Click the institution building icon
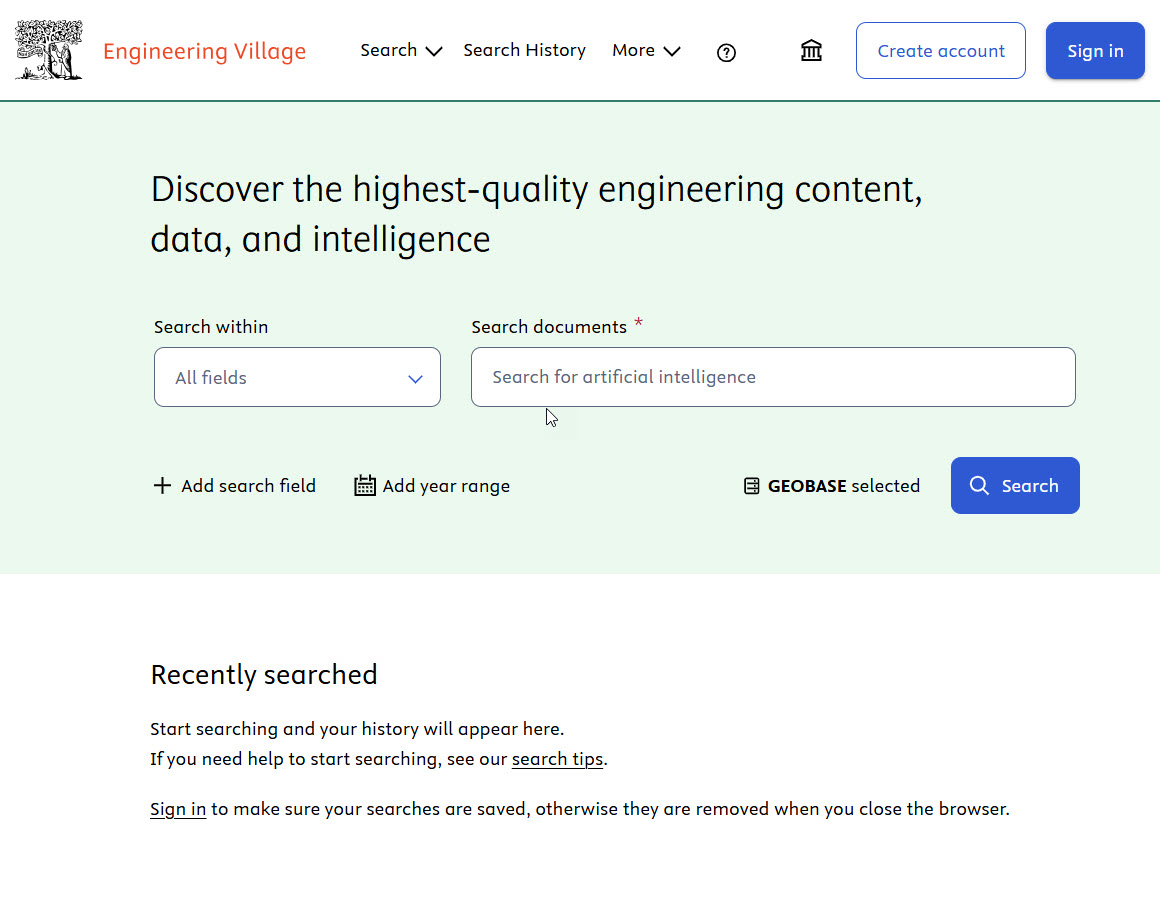 point(811,51)
